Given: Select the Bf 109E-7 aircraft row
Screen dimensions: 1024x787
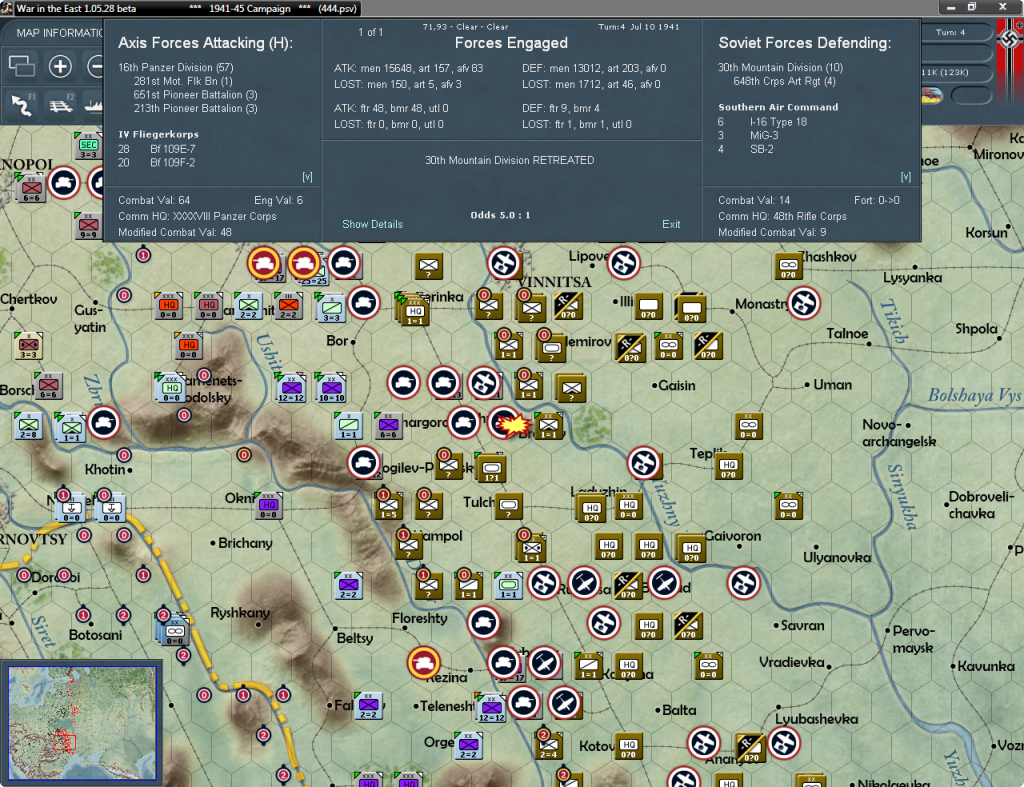Looking at the screenshot, I should coord(157,149).
